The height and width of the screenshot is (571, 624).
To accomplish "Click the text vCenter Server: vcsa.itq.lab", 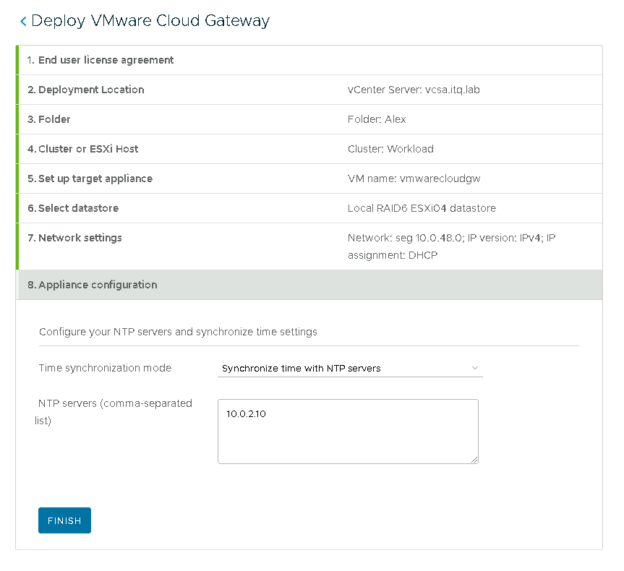I will (x=413, y=90).
